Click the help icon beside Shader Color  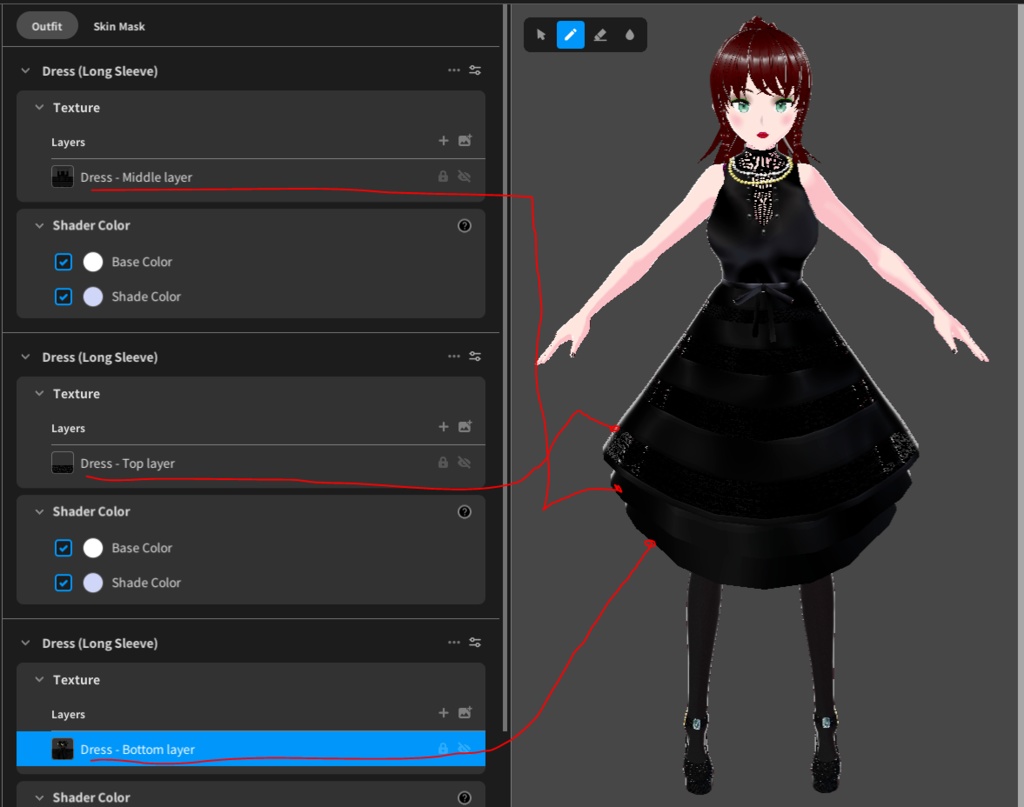pyautogui.click(x=464, y=225)
